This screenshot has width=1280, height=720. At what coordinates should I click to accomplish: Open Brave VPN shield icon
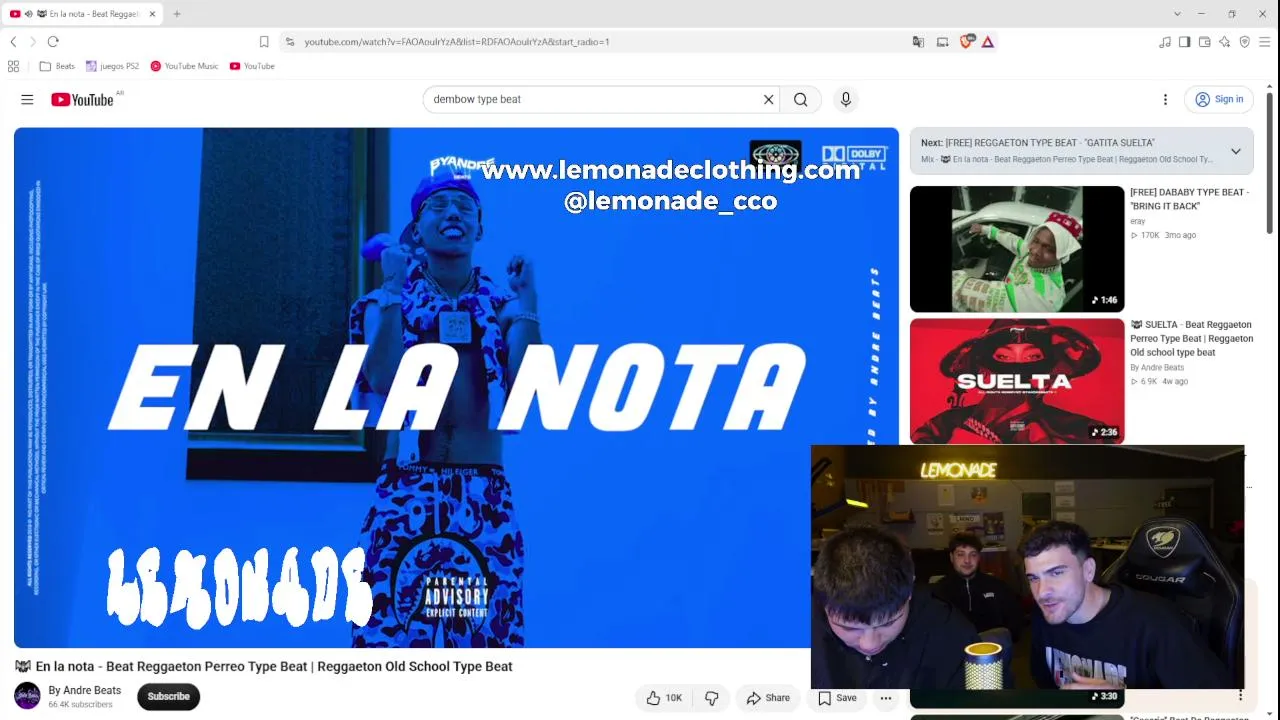[x=1245, y=42]
